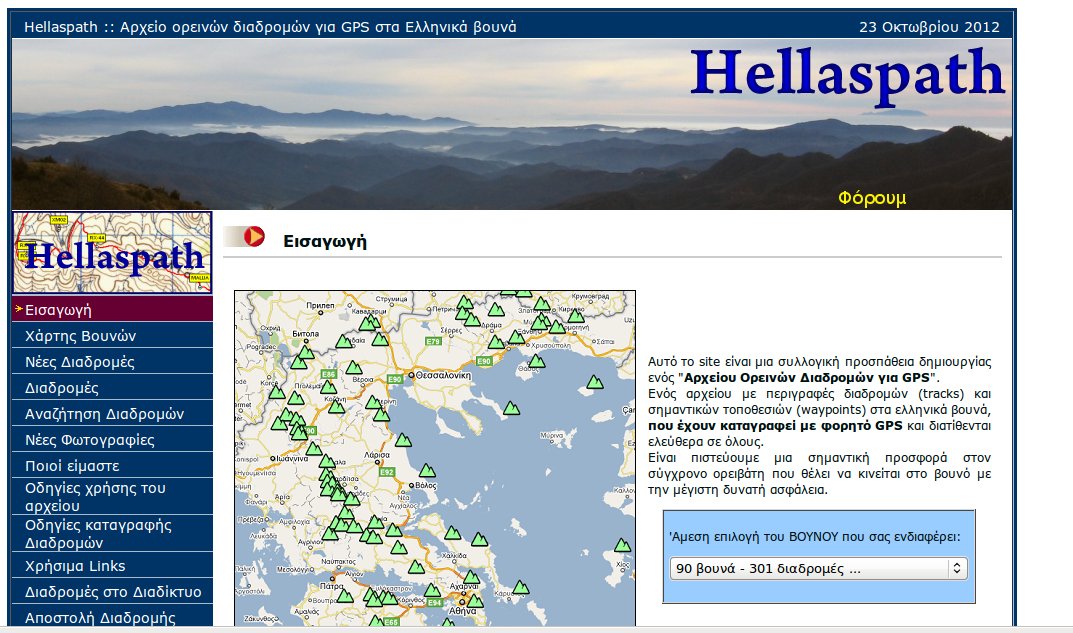
Task: Click the E94 road sign near Αθήνα
Action: [435, 602]
